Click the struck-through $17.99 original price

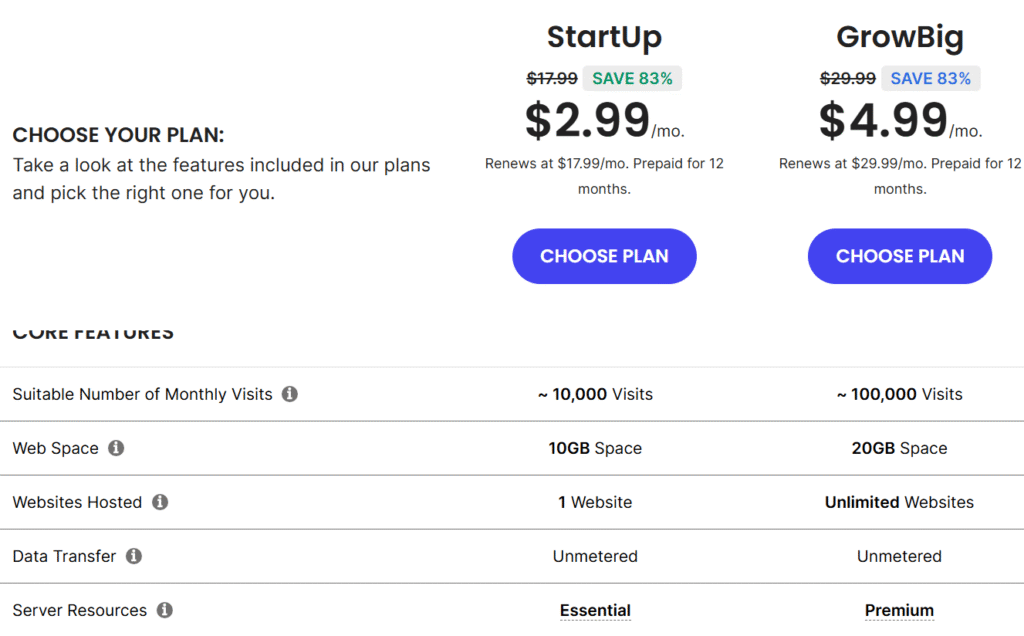552,78
